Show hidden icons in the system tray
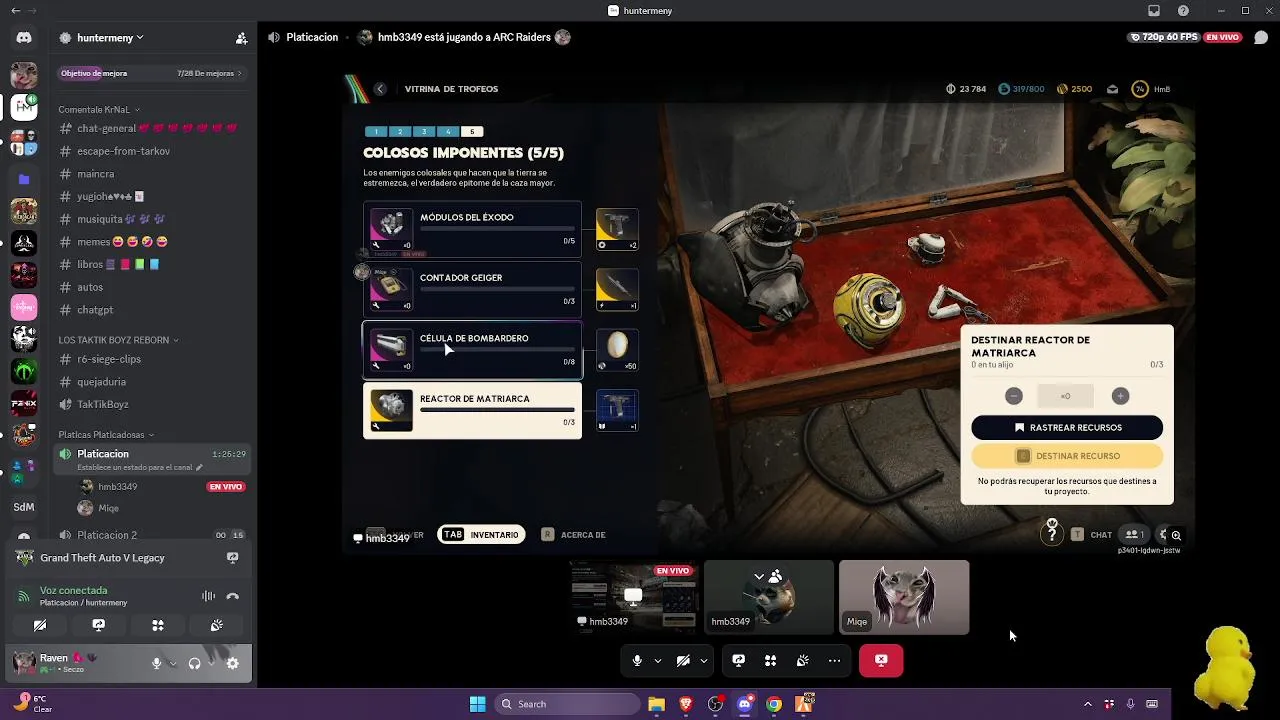 [x=1088, y=704]
